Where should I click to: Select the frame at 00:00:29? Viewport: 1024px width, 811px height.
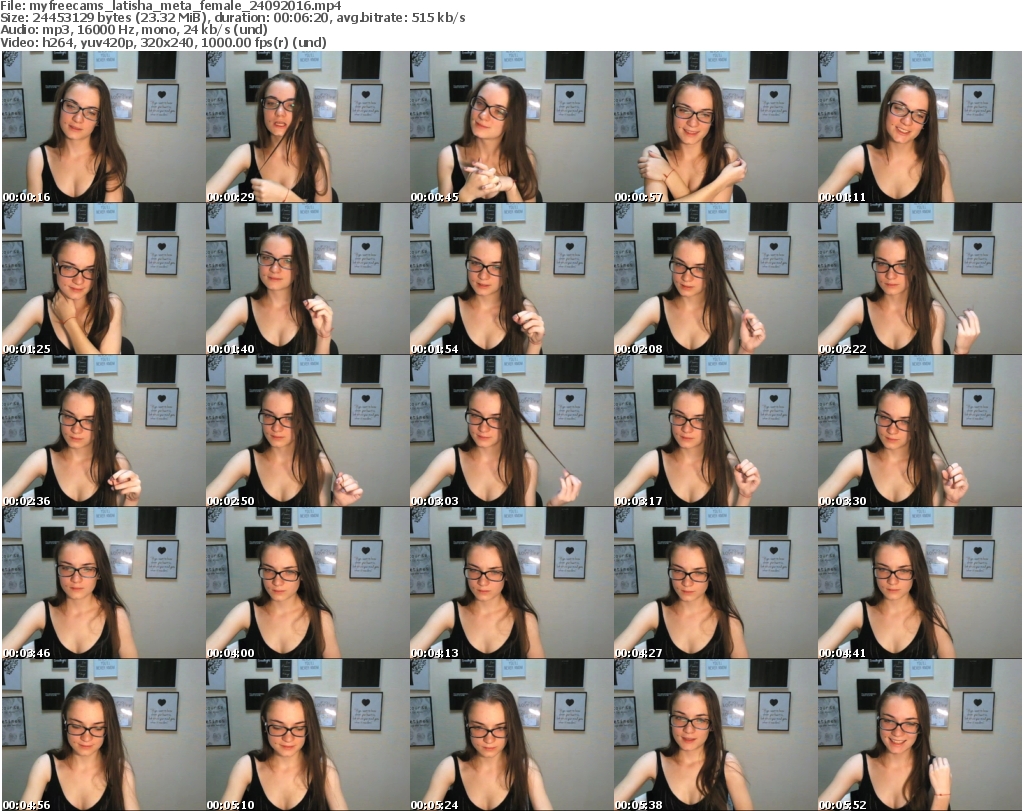pyautogui.click(x=307, y=127)
